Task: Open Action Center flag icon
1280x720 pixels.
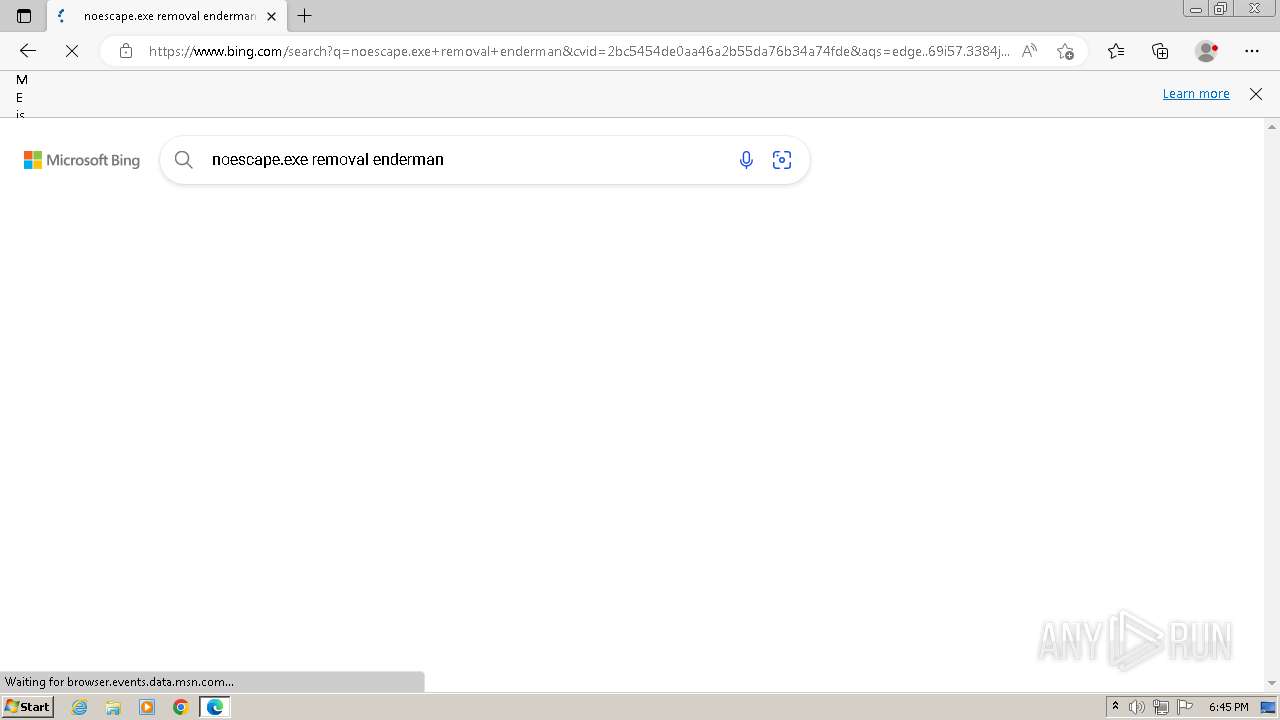Action: pyautogui.click(x=1184, y=707)
